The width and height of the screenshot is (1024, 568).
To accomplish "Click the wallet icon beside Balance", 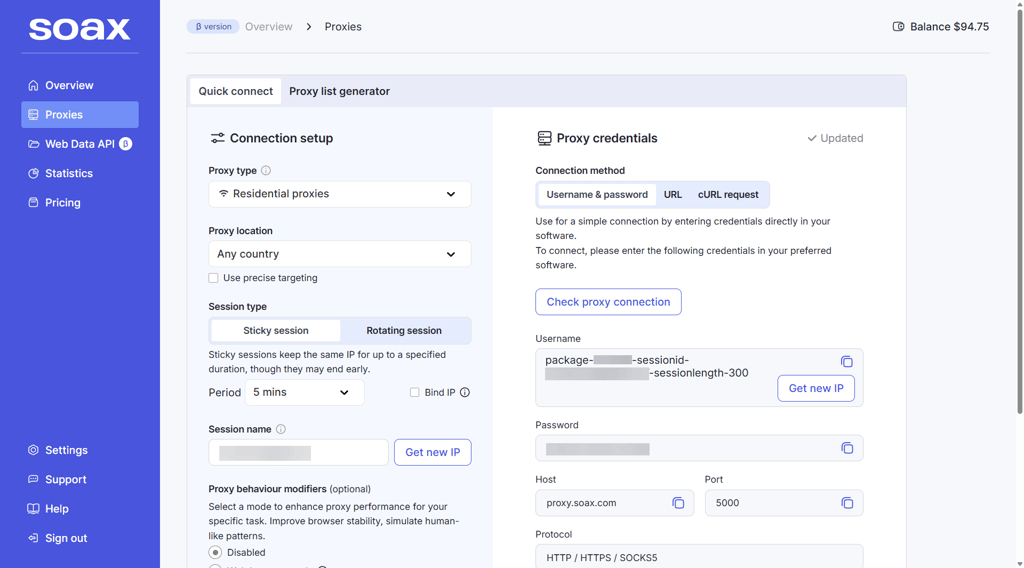I will [x=899, y=27].
